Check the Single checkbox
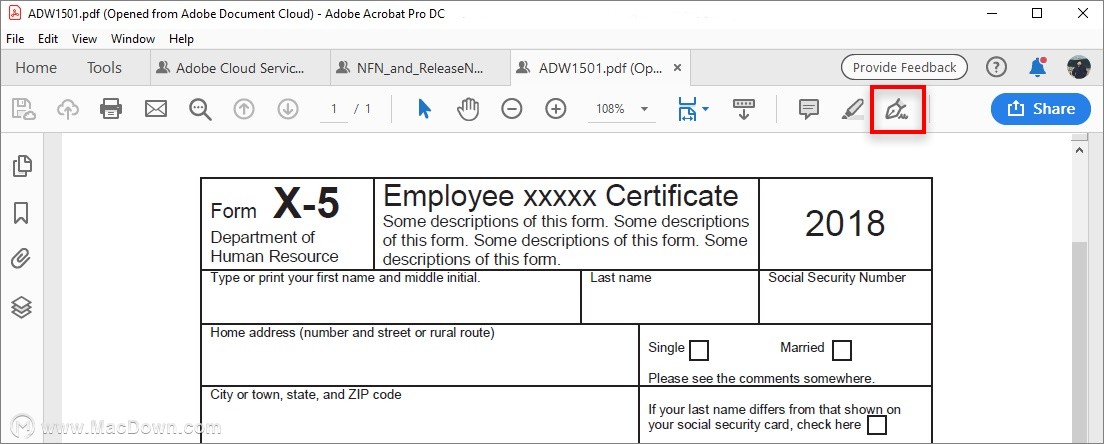The height and width of the screenshot is (444, 1104). pyautogui.click(x=699, y=350)
